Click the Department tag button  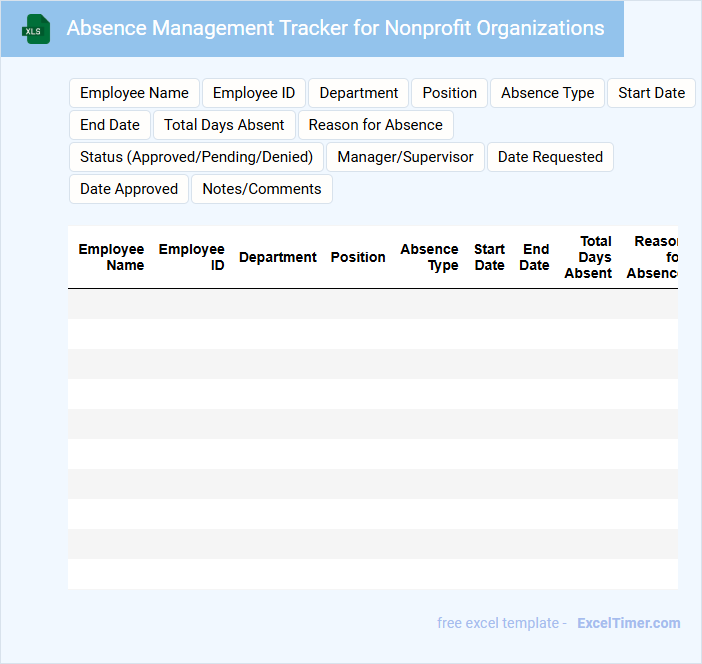pos(358,93)
